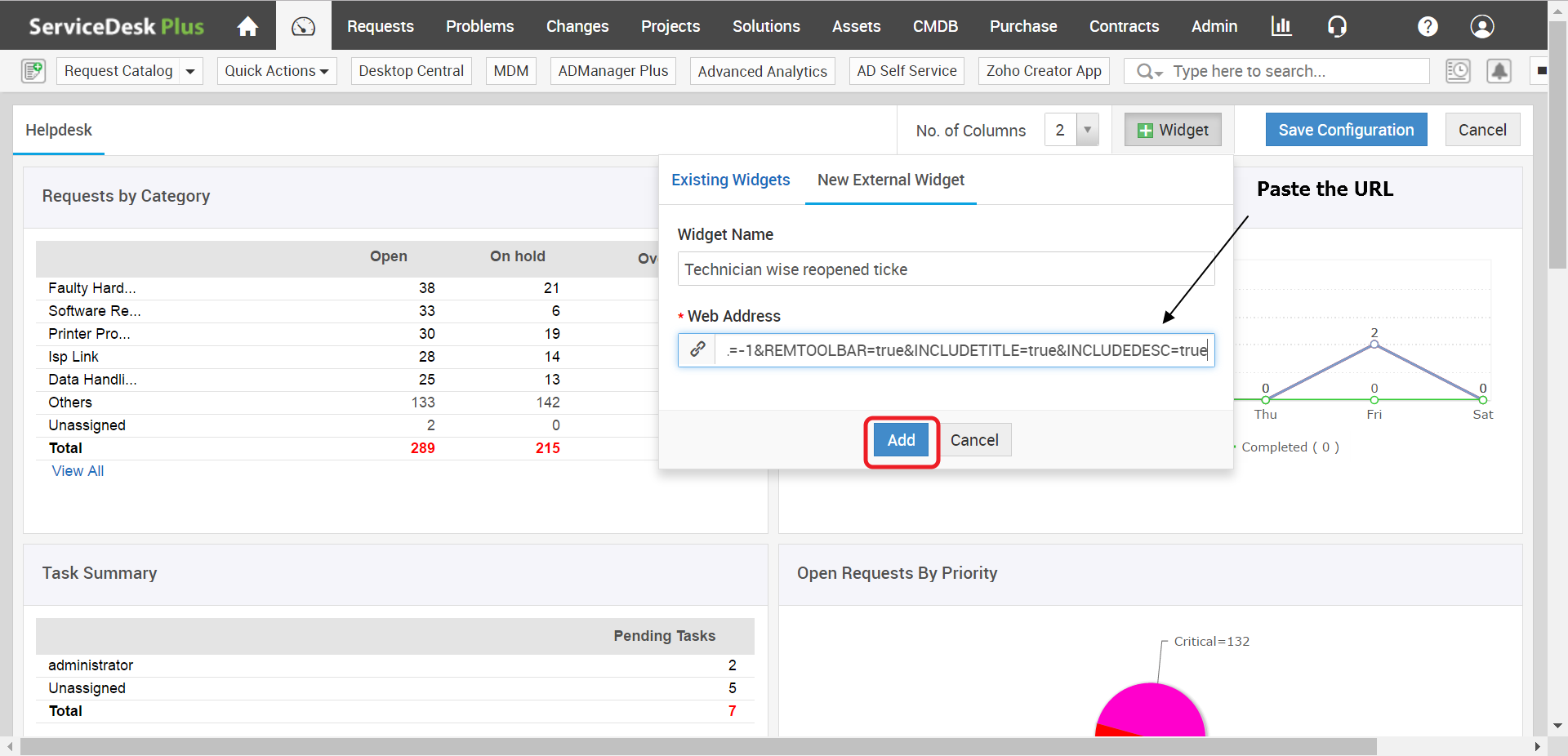Open the Solutions menu

coord(766,26)
